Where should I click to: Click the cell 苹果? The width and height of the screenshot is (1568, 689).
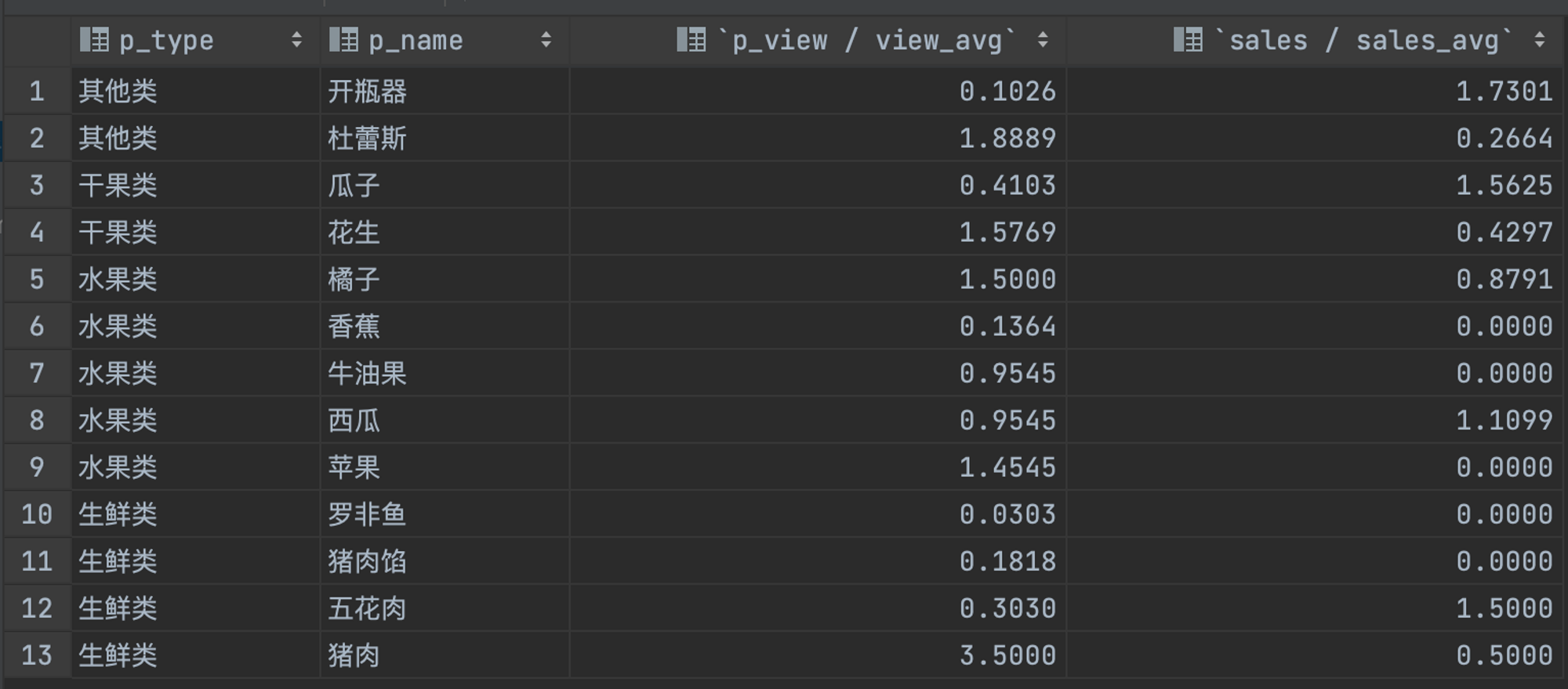click(445, 468)
